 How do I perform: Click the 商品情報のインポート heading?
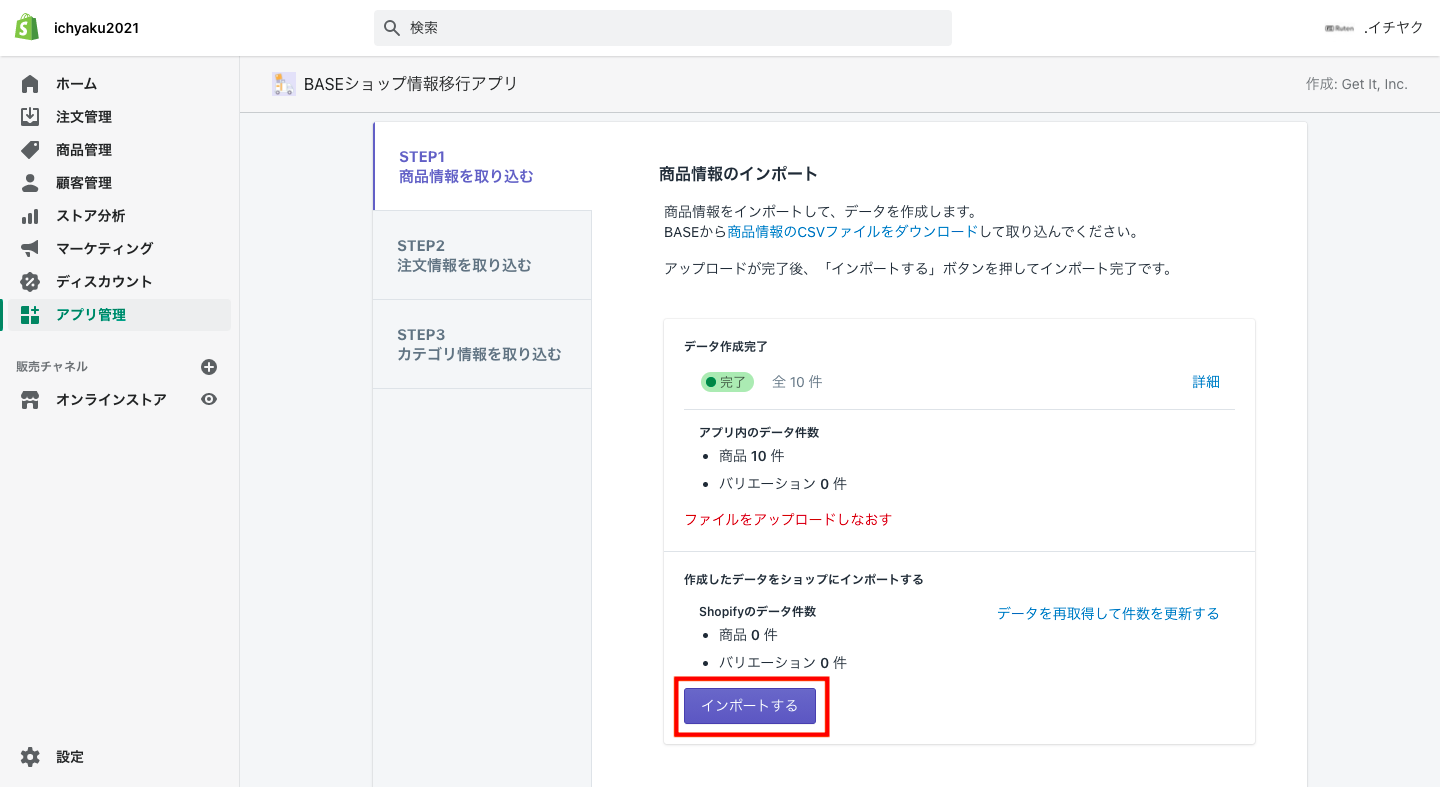(739, 174)
